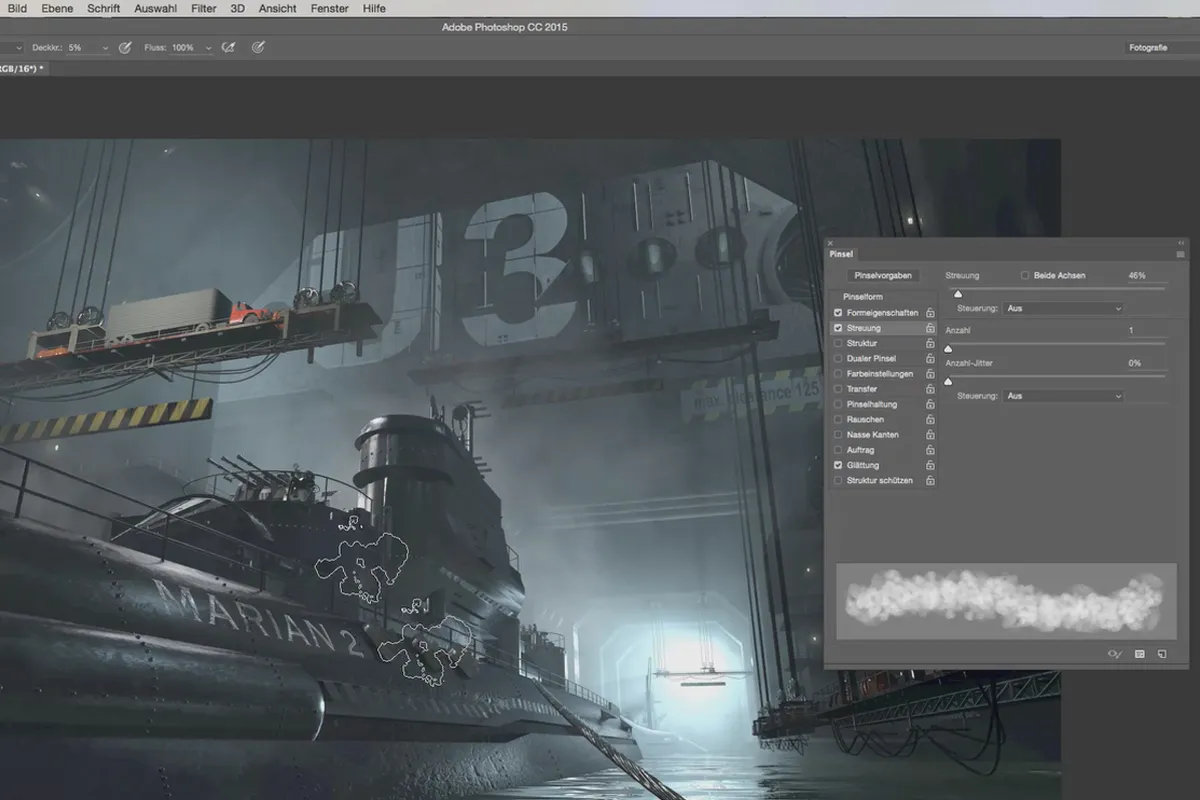This screenshot has height=800, width=1200.
Task: Enable the Struktur schützen checkbox
Action: [x=838, y=481]
